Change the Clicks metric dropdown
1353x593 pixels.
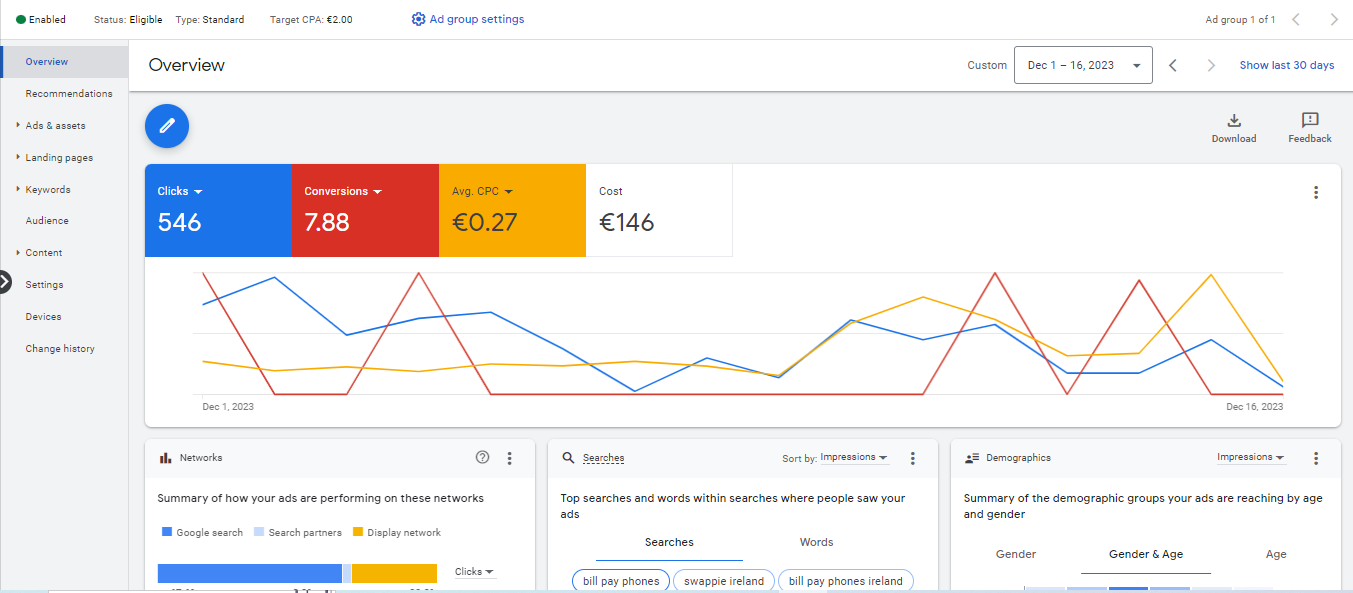(x=180, y=191)
